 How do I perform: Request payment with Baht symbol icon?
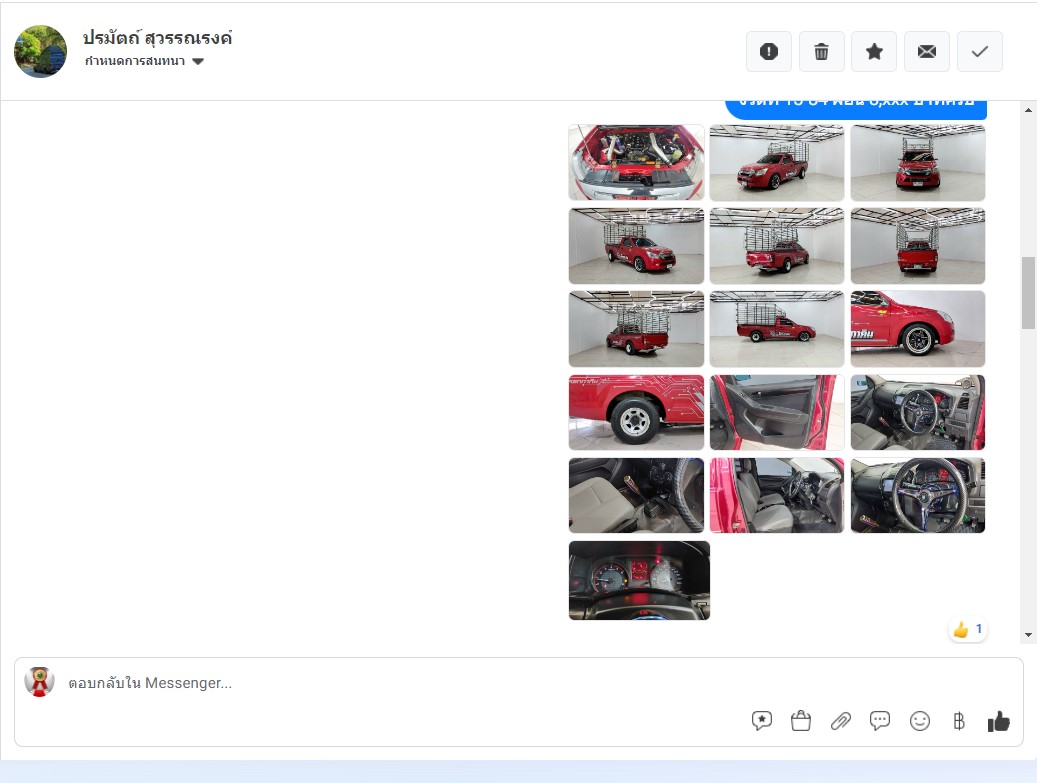coord(958,721)
